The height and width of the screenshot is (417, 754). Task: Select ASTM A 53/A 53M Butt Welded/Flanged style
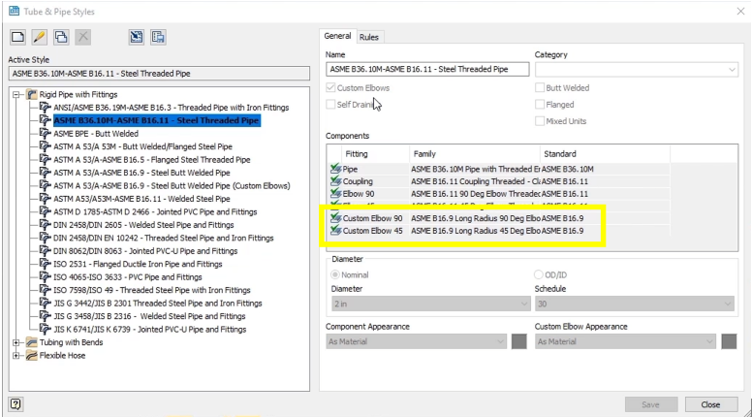[143, 147]
